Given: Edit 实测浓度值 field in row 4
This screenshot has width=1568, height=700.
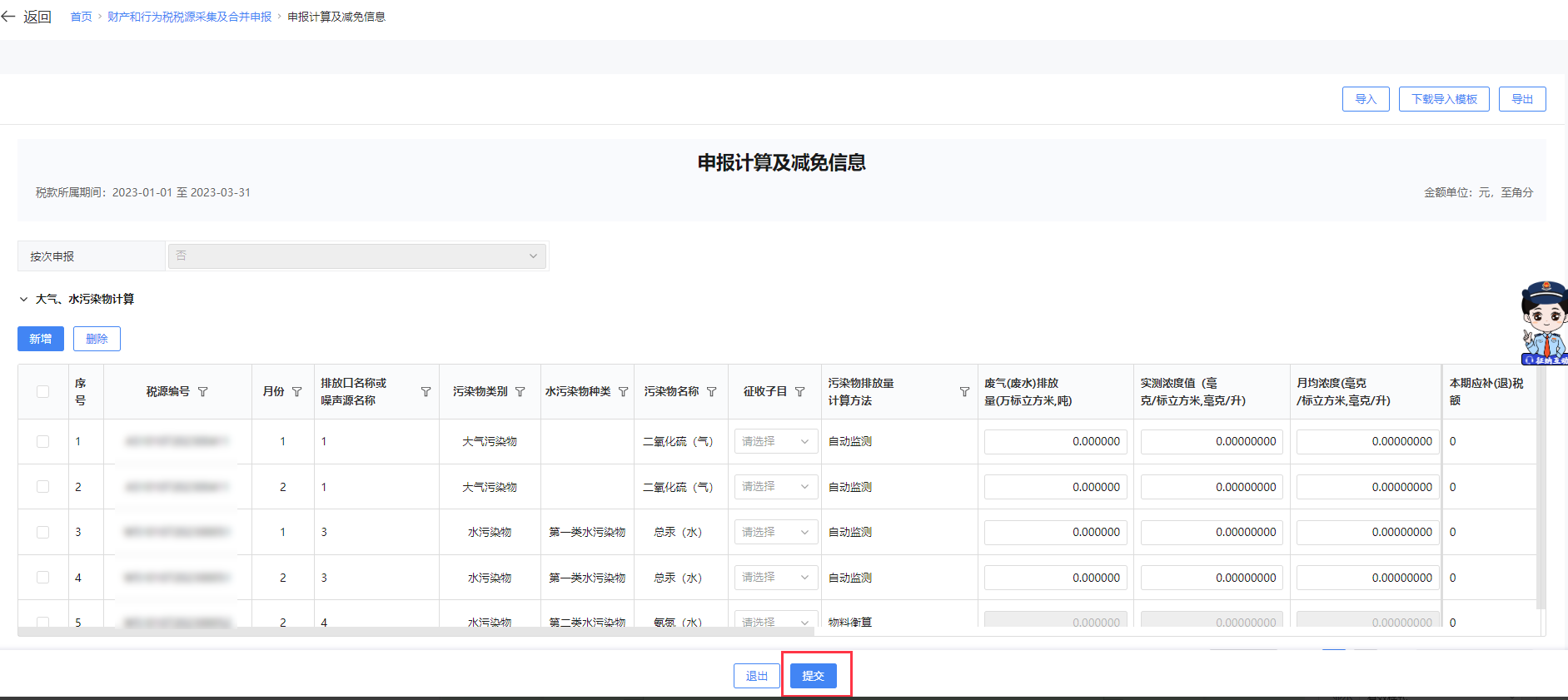Looking at the screenshot, I should pyautogui.click(x=1212, y=578).
